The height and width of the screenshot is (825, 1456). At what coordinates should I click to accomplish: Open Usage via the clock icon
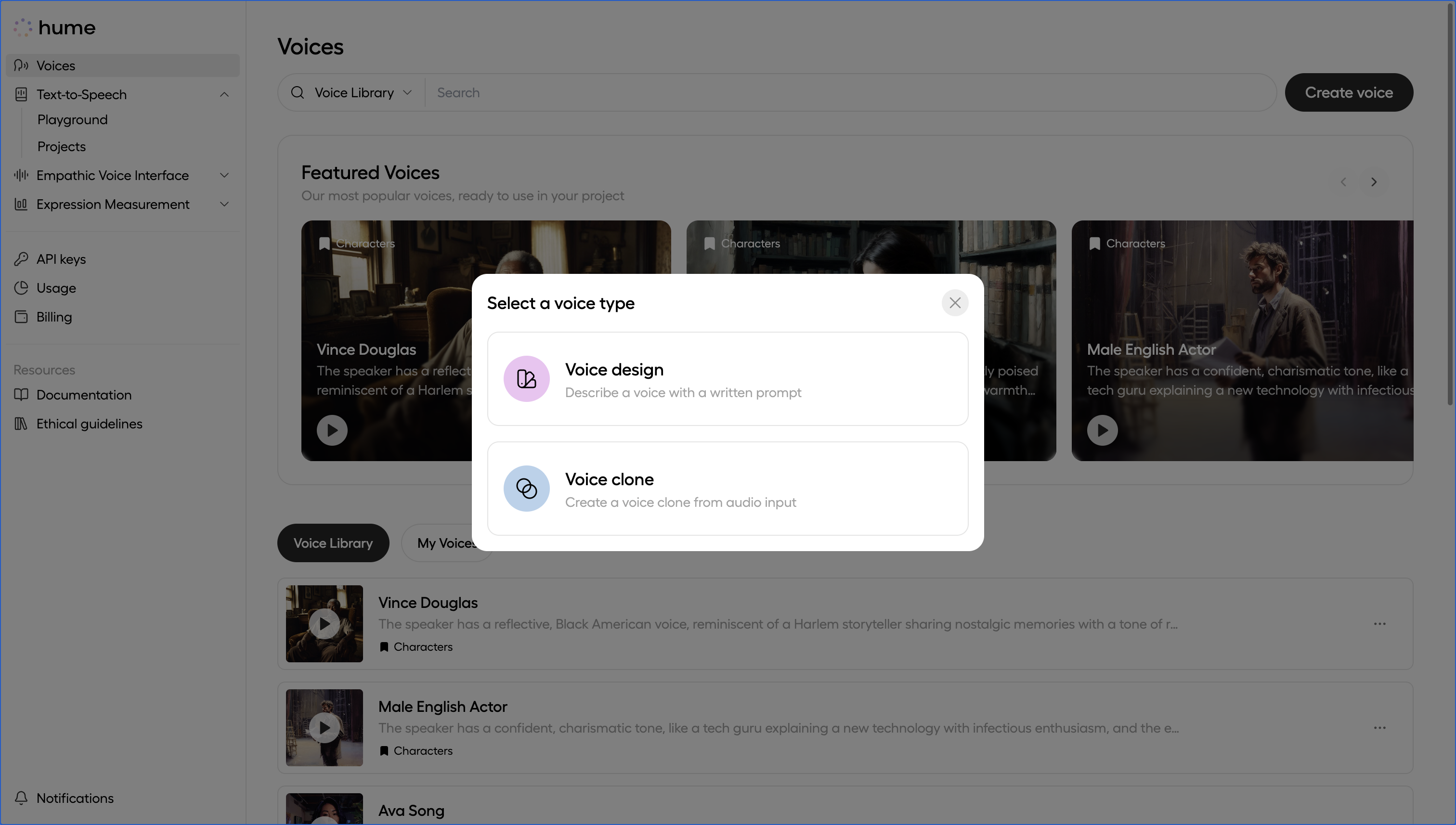pyautogui.click(x=21, y=288)
